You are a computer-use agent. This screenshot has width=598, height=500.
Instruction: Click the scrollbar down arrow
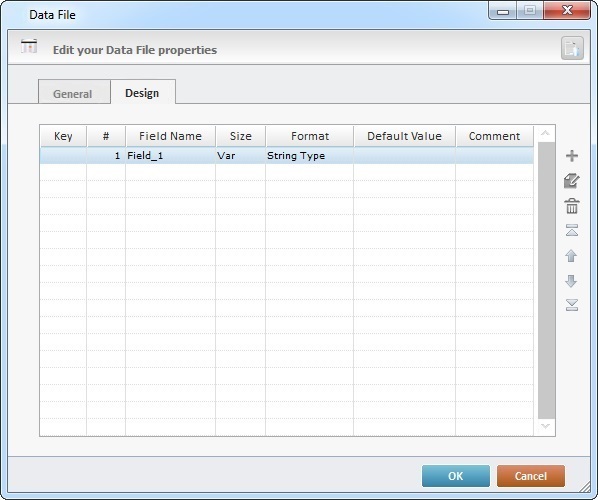tap(545, 426)
